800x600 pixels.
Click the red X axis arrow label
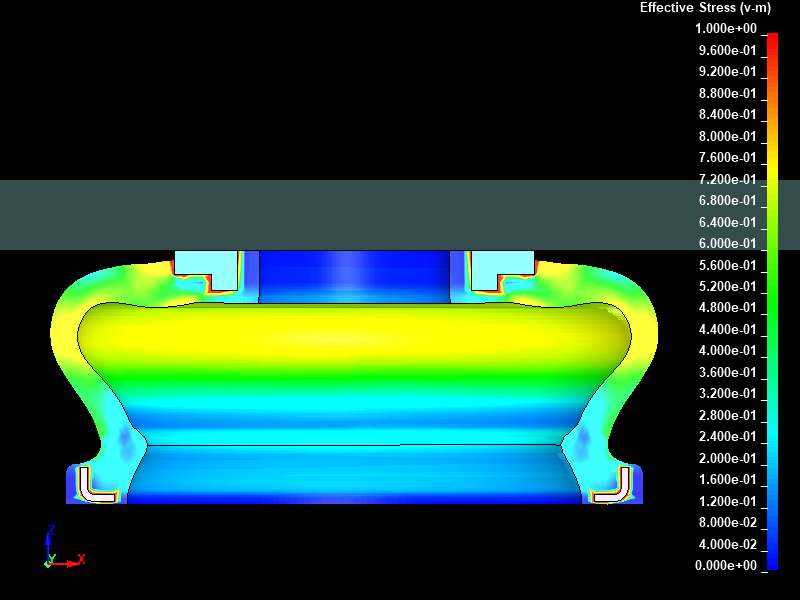point(82,559)
